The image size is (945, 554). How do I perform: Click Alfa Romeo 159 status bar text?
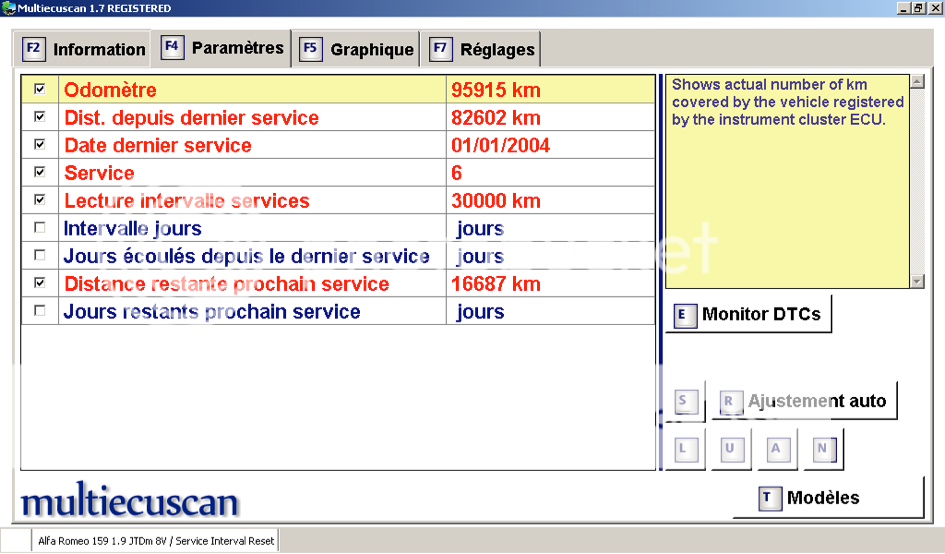coord(155,541)
